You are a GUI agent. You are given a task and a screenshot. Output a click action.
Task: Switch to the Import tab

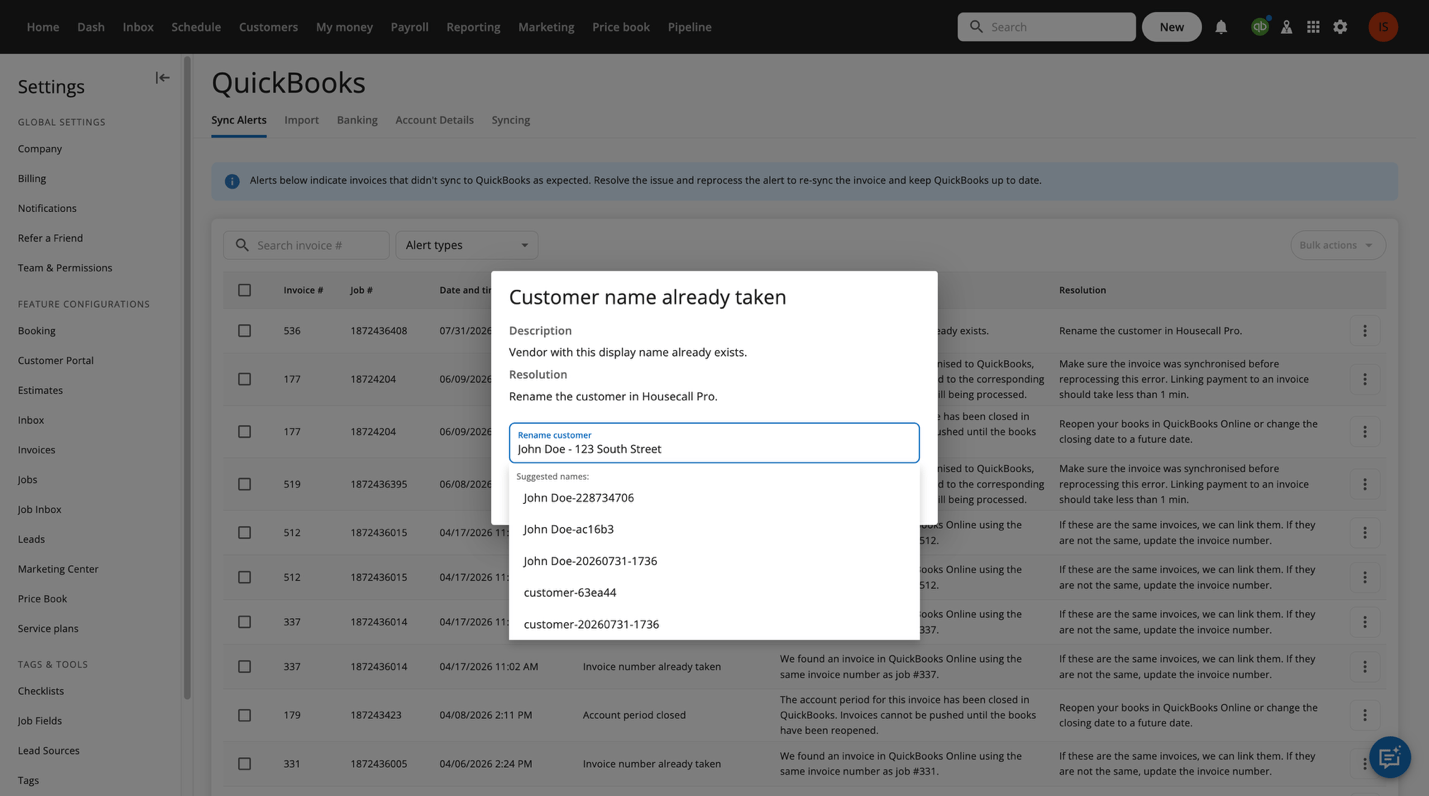point(301,120)
